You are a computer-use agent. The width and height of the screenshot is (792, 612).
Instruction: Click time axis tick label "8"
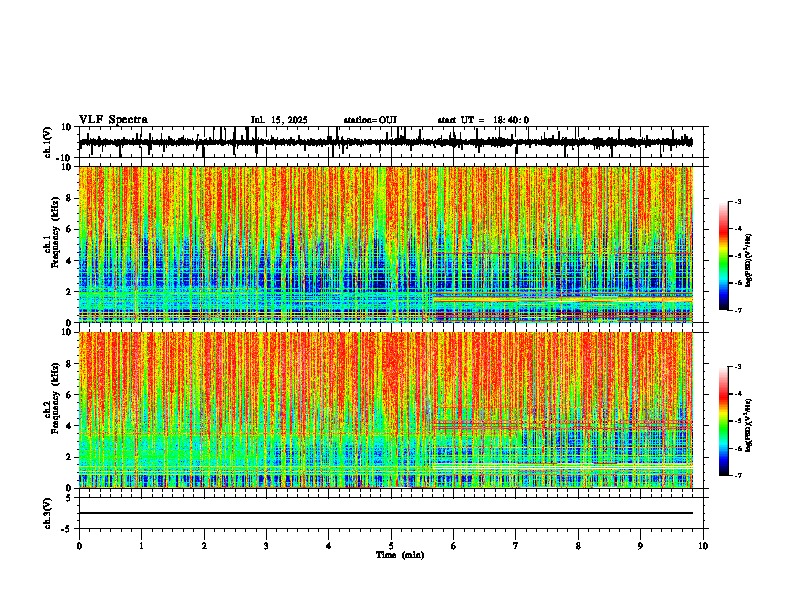click(x=578, y=546)
